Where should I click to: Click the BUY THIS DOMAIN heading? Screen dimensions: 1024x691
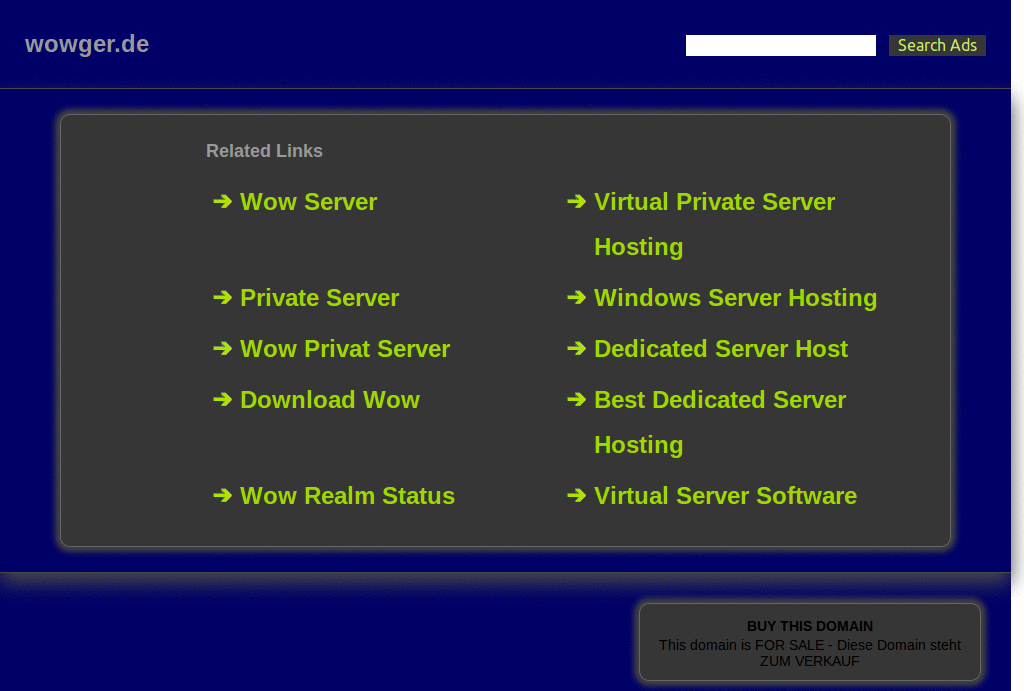(810, 626)
